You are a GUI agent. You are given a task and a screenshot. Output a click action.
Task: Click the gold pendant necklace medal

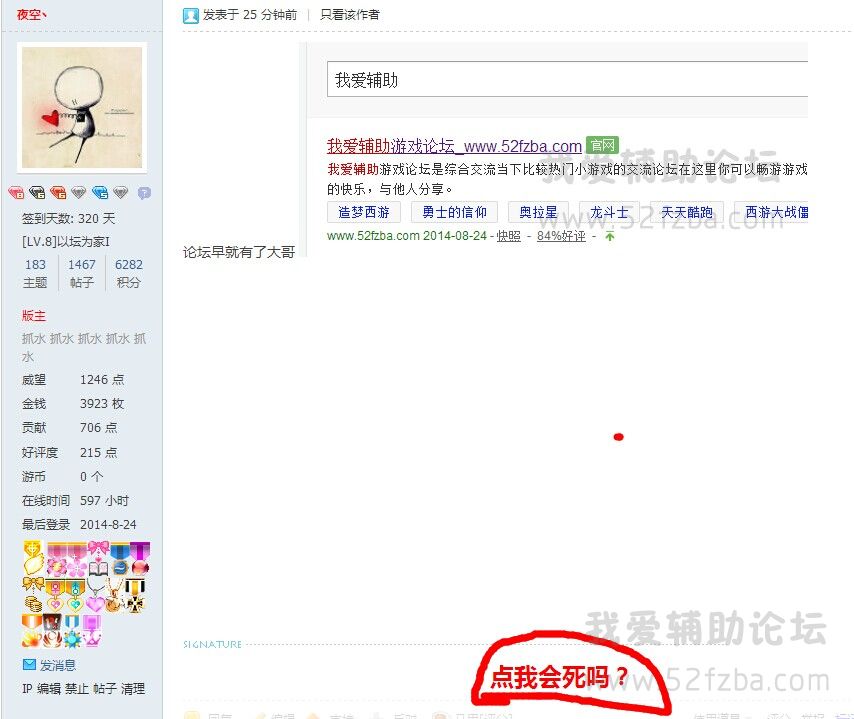(x=115, y=595)
